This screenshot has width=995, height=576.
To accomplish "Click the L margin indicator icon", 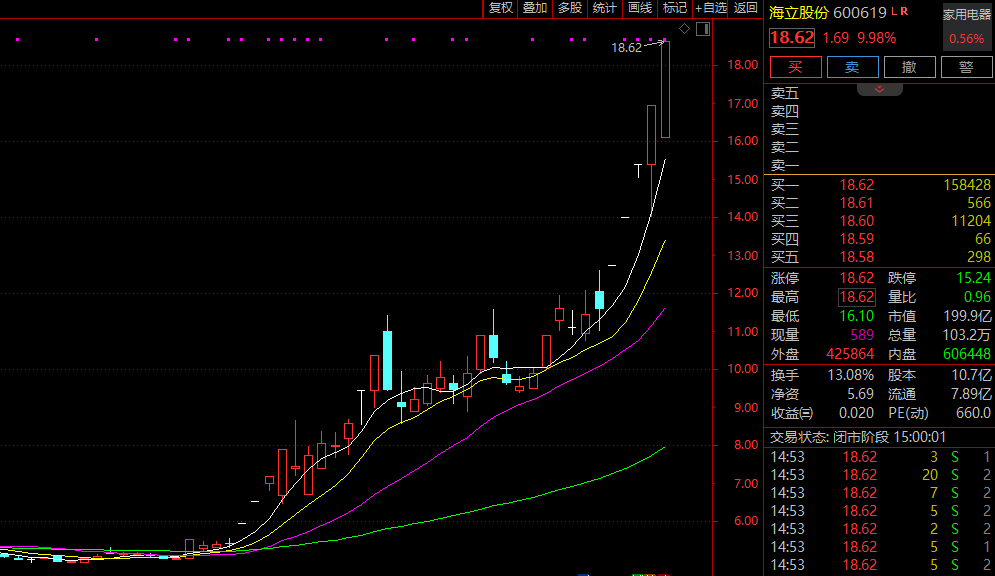I will click(x=894, y=11).
